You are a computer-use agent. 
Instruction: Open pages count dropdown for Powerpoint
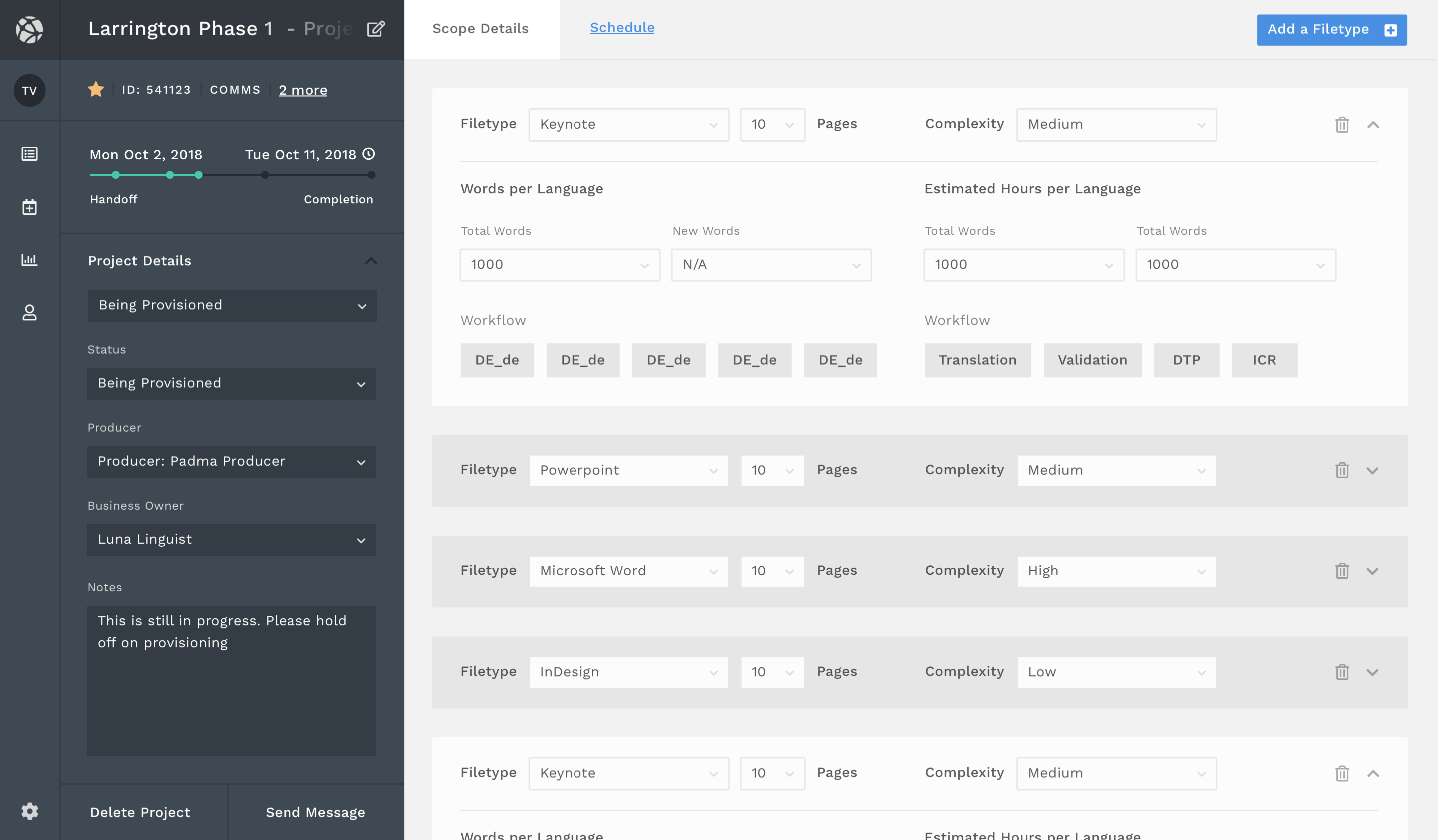[x=772, y=470]
